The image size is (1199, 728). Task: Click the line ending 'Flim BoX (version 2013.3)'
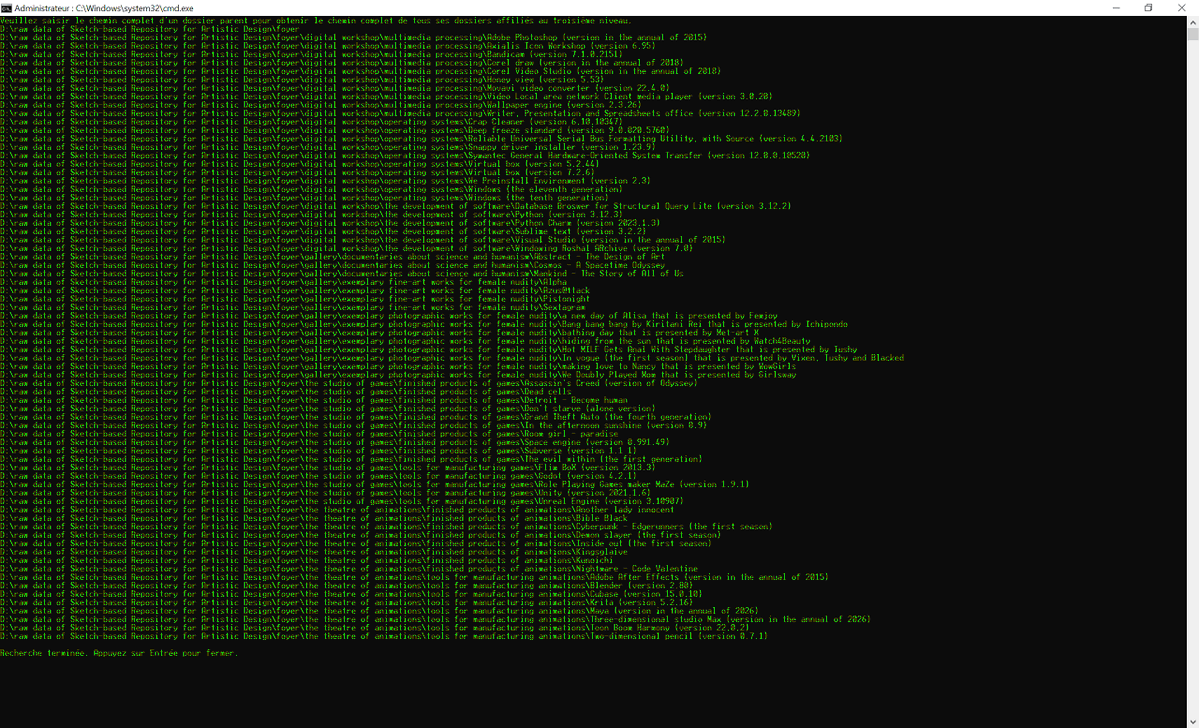[x=328, y=467]
